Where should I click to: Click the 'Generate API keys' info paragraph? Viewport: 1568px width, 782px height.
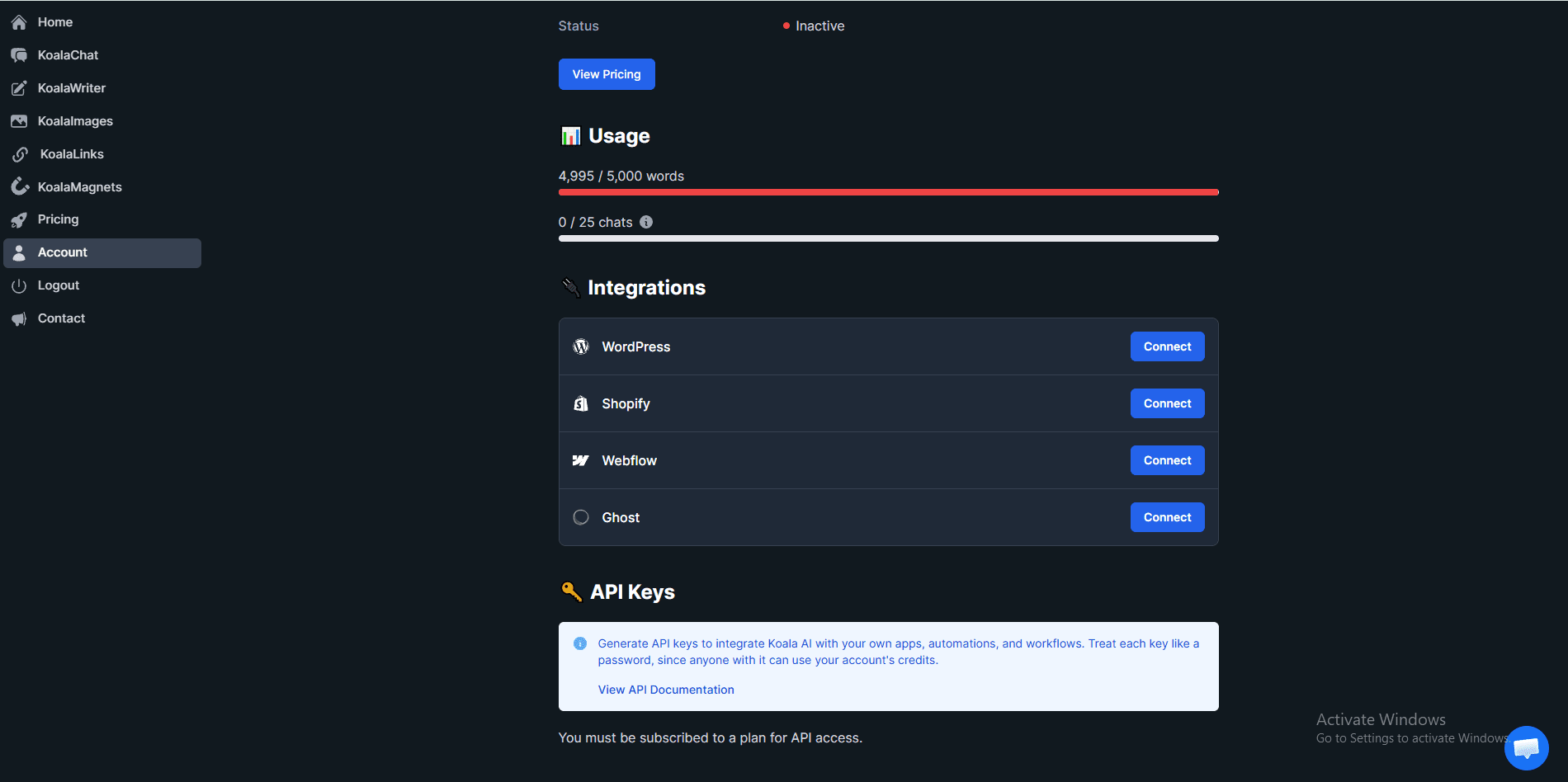[899, 652]
